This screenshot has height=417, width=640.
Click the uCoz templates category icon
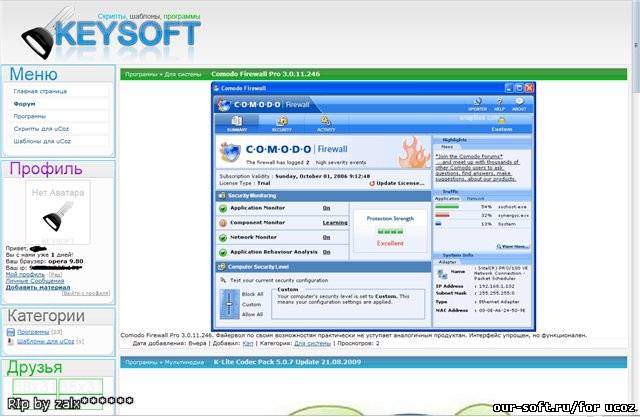[11, 341]
